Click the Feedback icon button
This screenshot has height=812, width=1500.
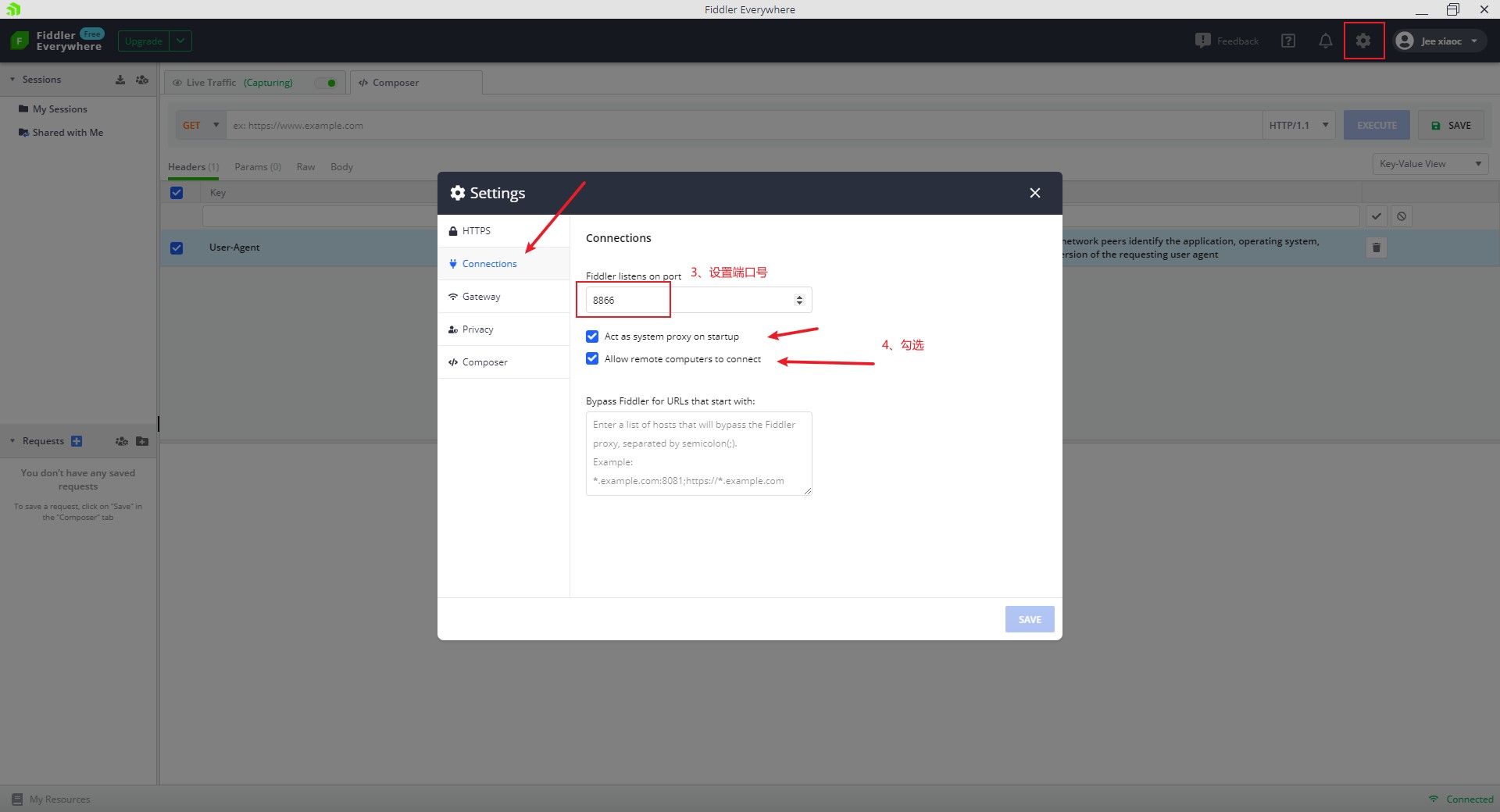click(1227, 41)
